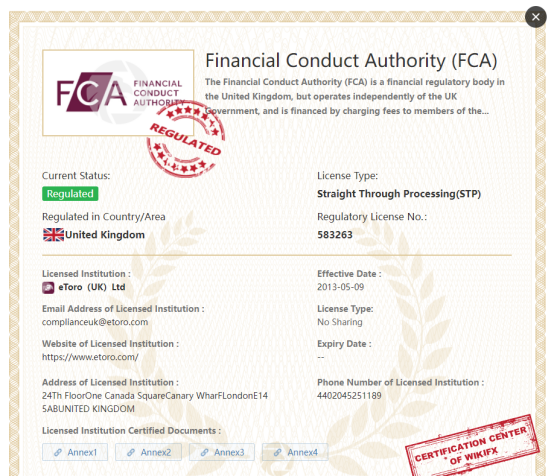Click the United Kingdom flag icon
The image size is (554, 476).
[x=53, y=235]
